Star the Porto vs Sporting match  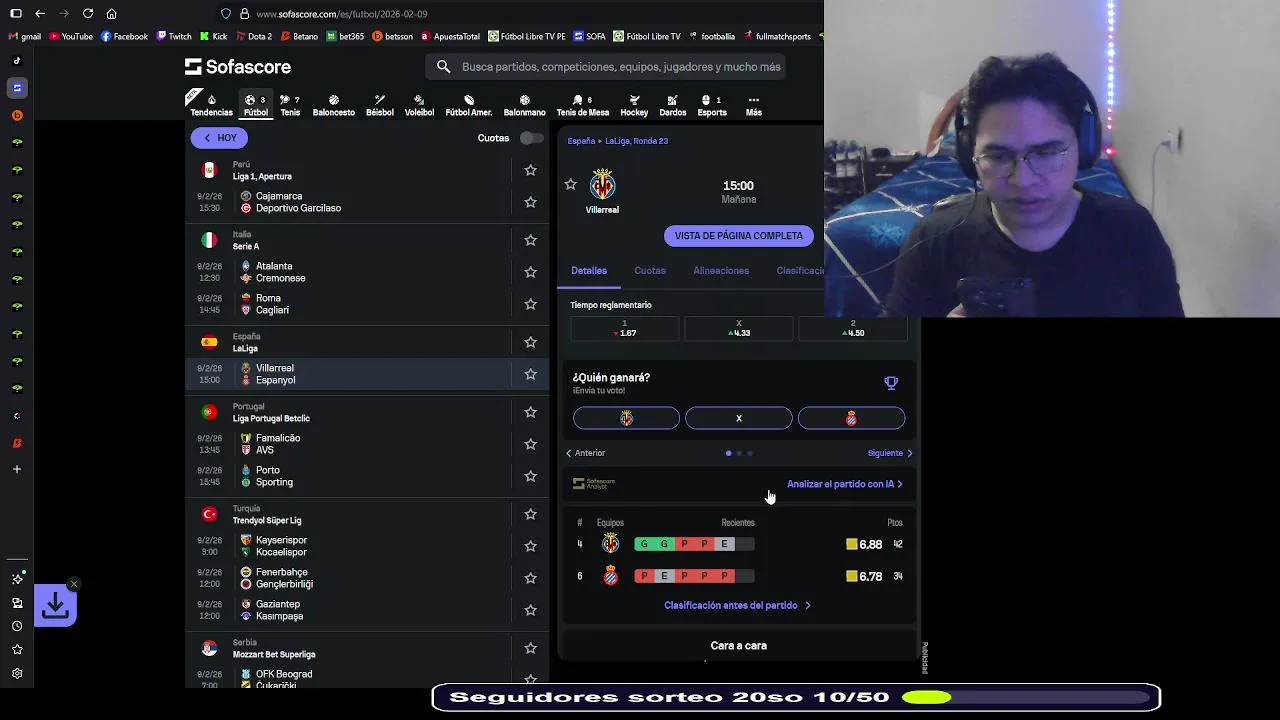point(530,476)
